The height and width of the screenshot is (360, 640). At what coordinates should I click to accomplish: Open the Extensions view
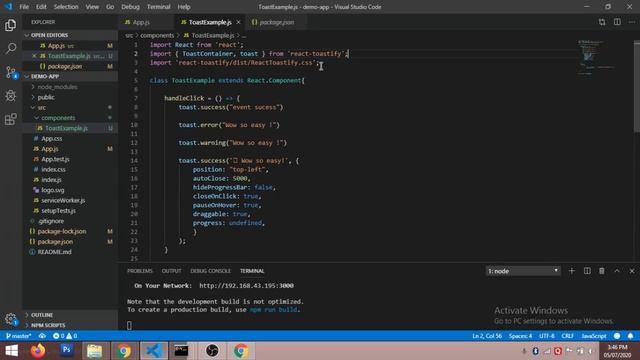(11, 119)
